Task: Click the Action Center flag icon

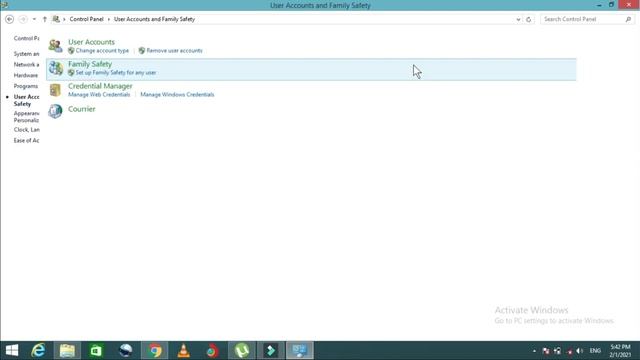Action: click(546, 351)
